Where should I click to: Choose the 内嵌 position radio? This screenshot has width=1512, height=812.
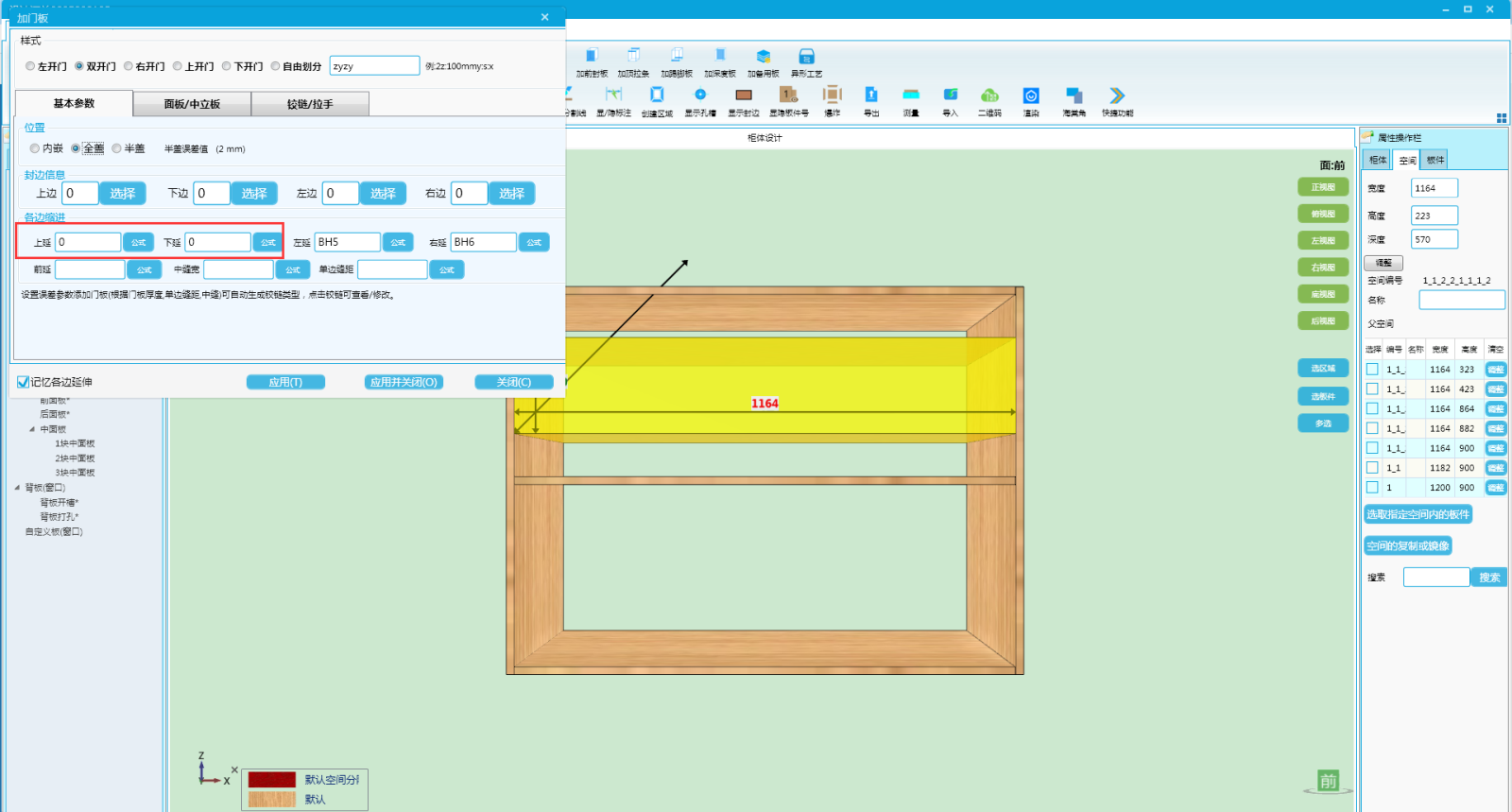point(35,148)
